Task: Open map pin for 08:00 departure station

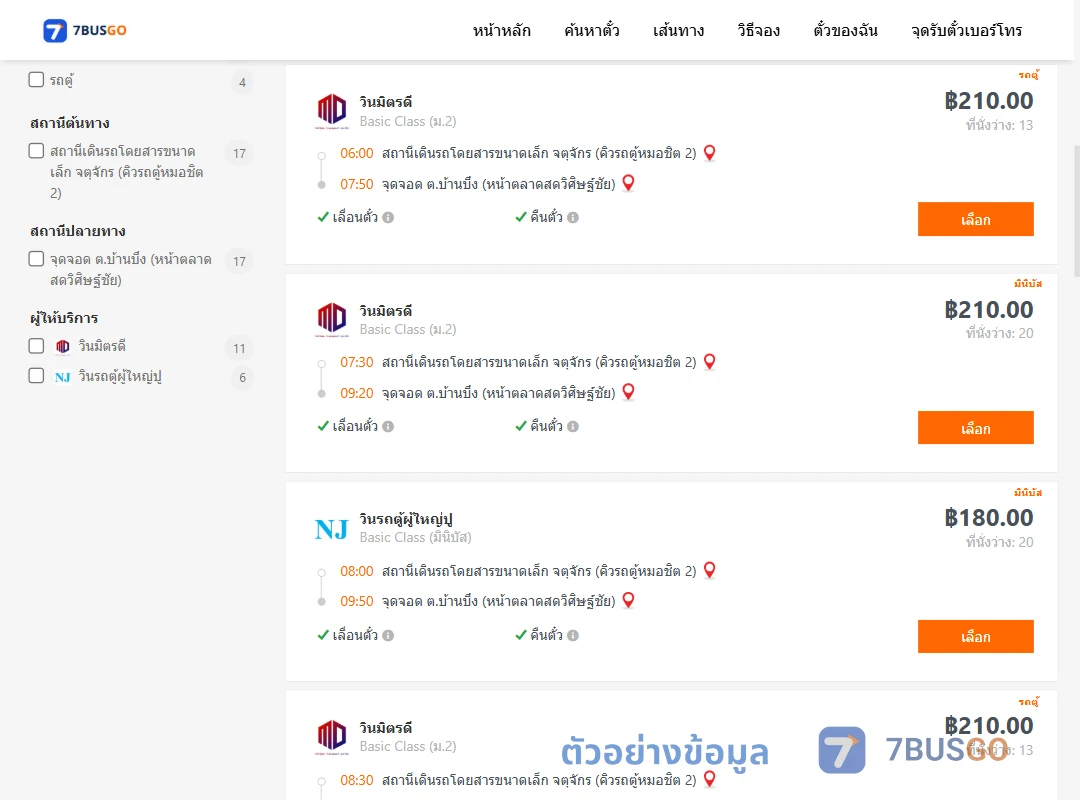Action: pos(709,571)
